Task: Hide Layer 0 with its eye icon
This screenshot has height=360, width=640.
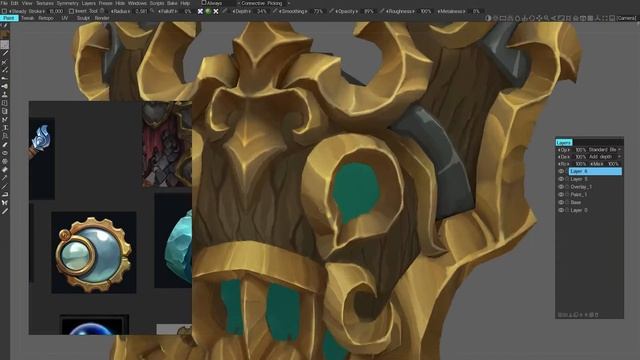Action: coord(561,210)
